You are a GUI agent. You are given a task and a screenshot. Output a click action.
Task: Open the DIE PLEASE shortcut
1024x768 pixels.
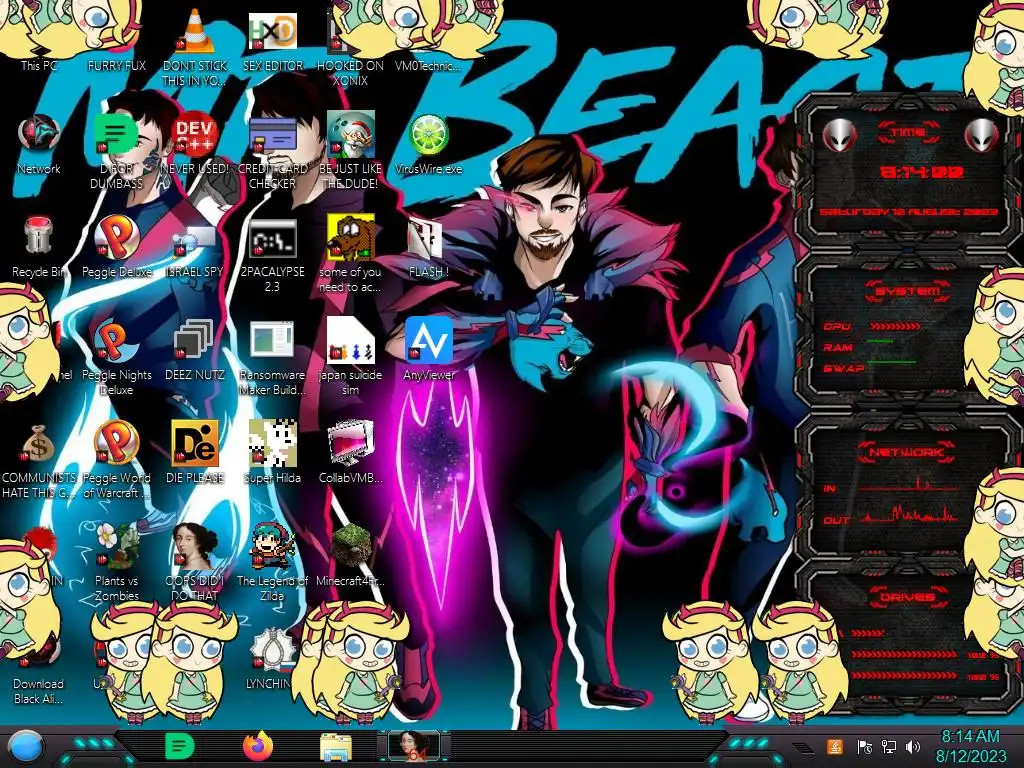(x=195, y=452)
